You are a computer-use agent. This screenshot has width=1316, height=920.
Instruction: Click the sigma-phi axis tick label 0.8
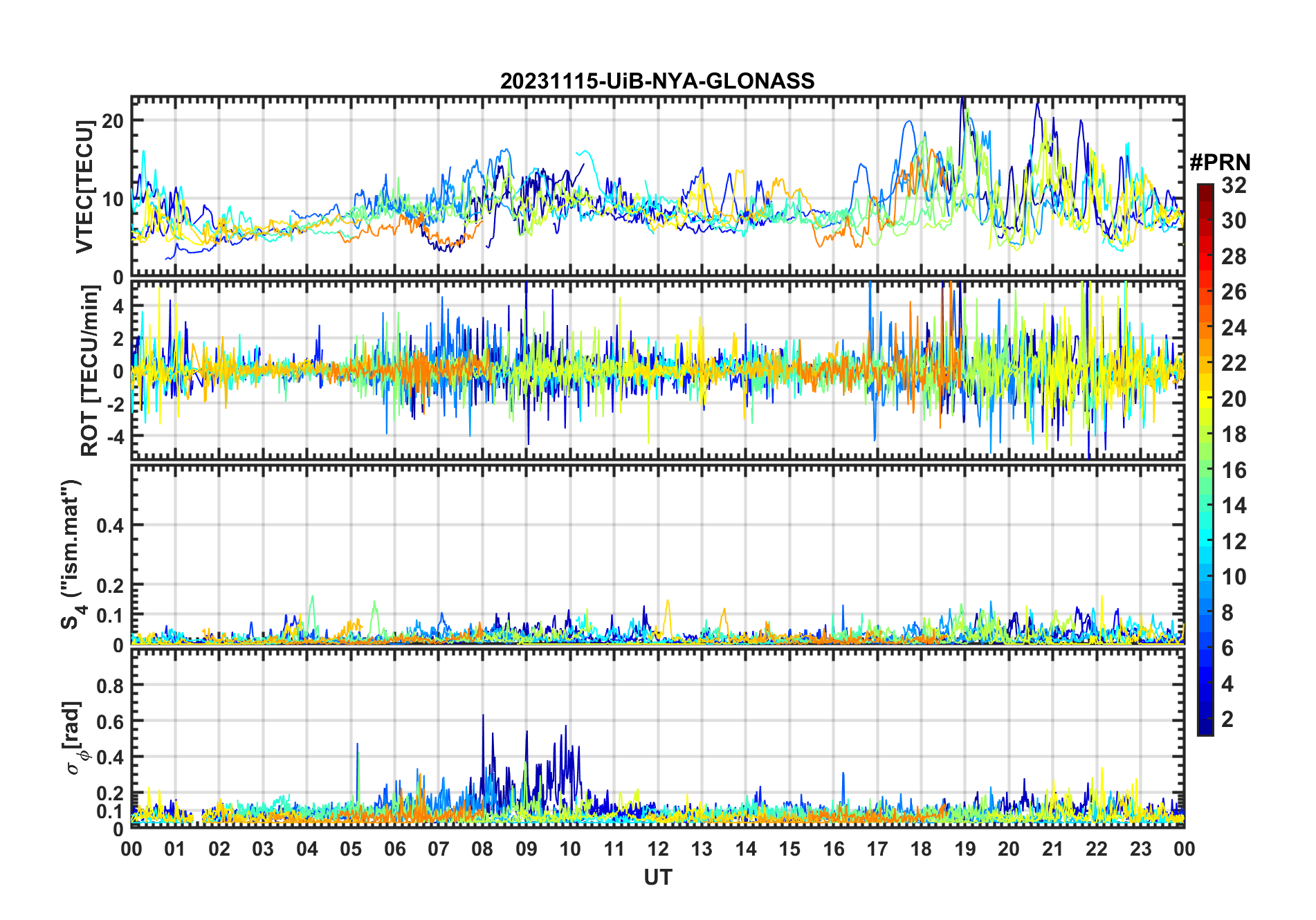(110, 686)
